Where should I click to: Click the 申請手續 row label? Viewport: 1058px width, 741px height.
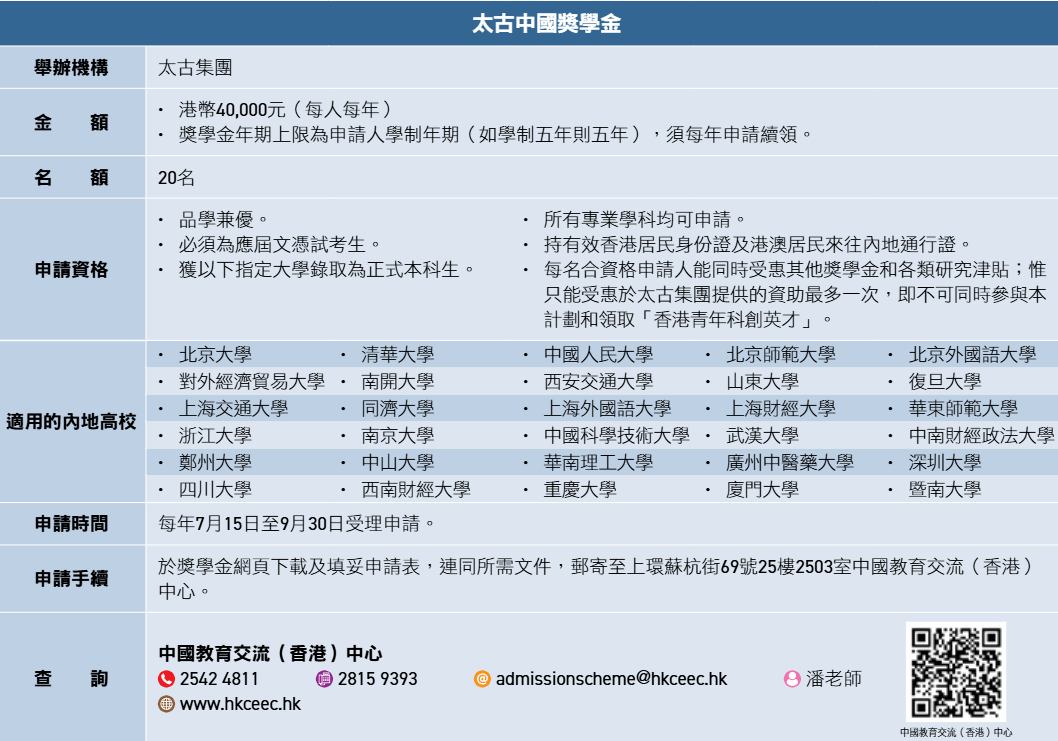pyautogui.click(x=72, y=579)
